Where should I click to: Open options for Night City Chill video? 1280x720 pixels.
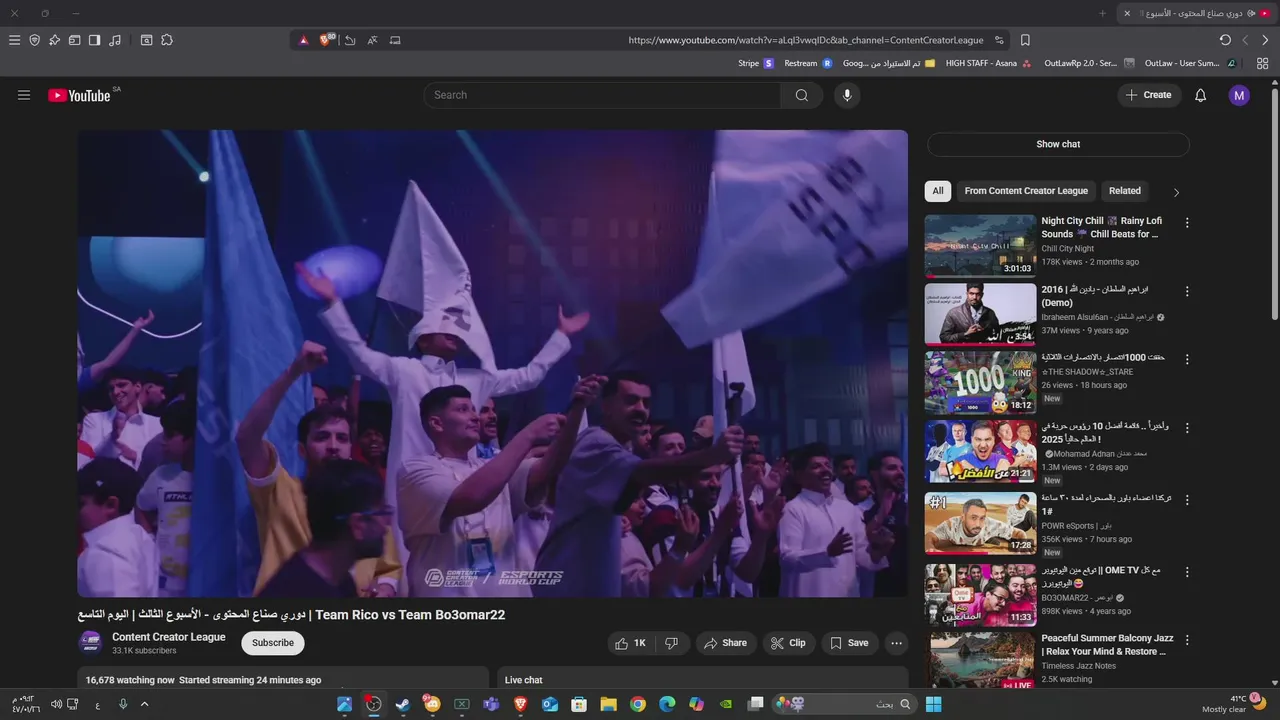1187,223
